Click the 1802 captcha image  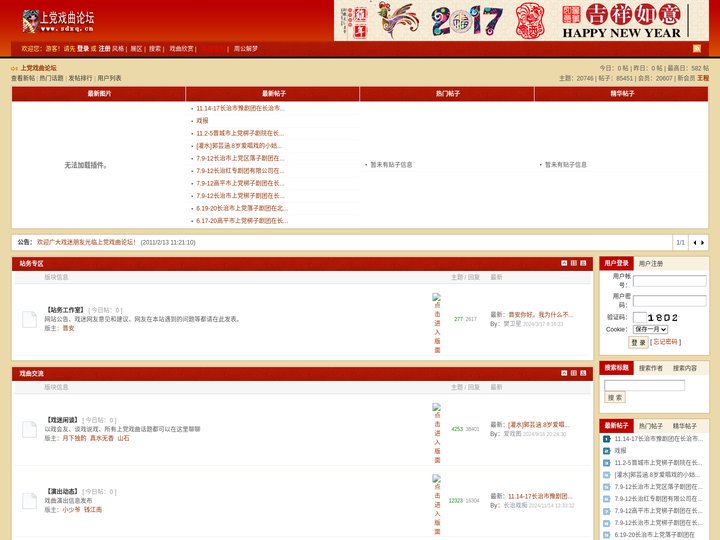click(663, 317)
